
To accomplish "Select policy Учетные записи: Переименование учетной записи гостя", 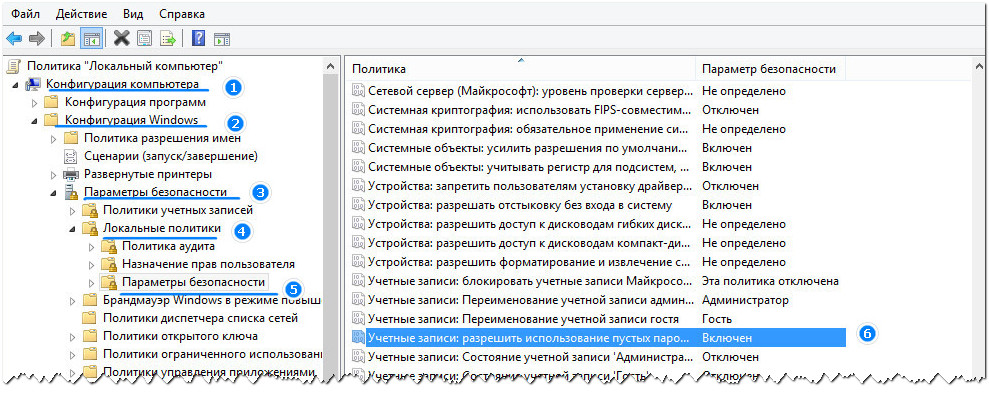I will 523,319.
